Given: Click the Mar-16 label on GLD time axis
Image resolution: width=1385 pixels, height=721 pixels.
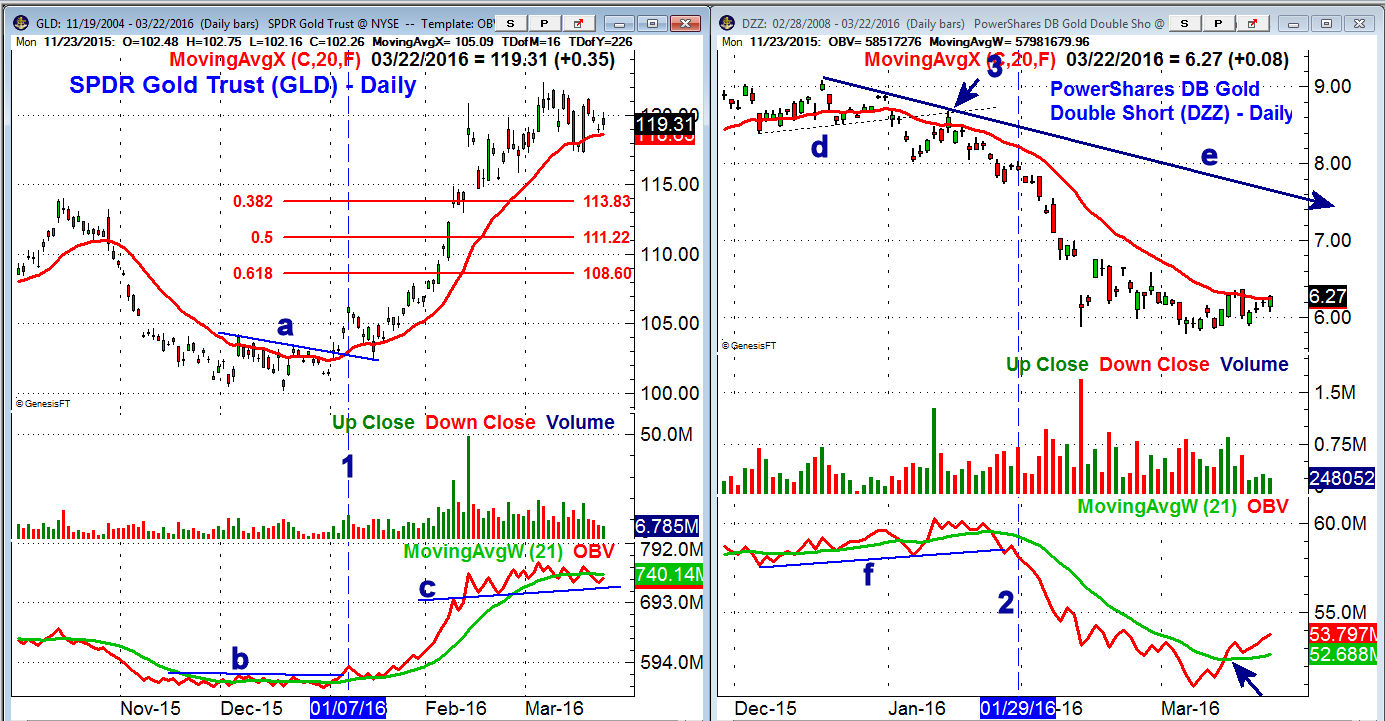Looking at the screenshot, I should tap(553, 709).
